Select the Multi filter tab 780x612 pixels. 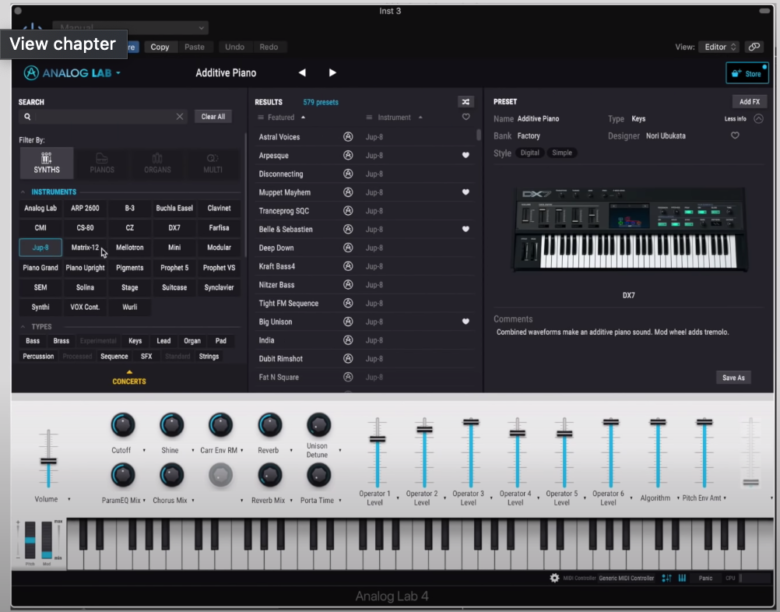(212, 163)
